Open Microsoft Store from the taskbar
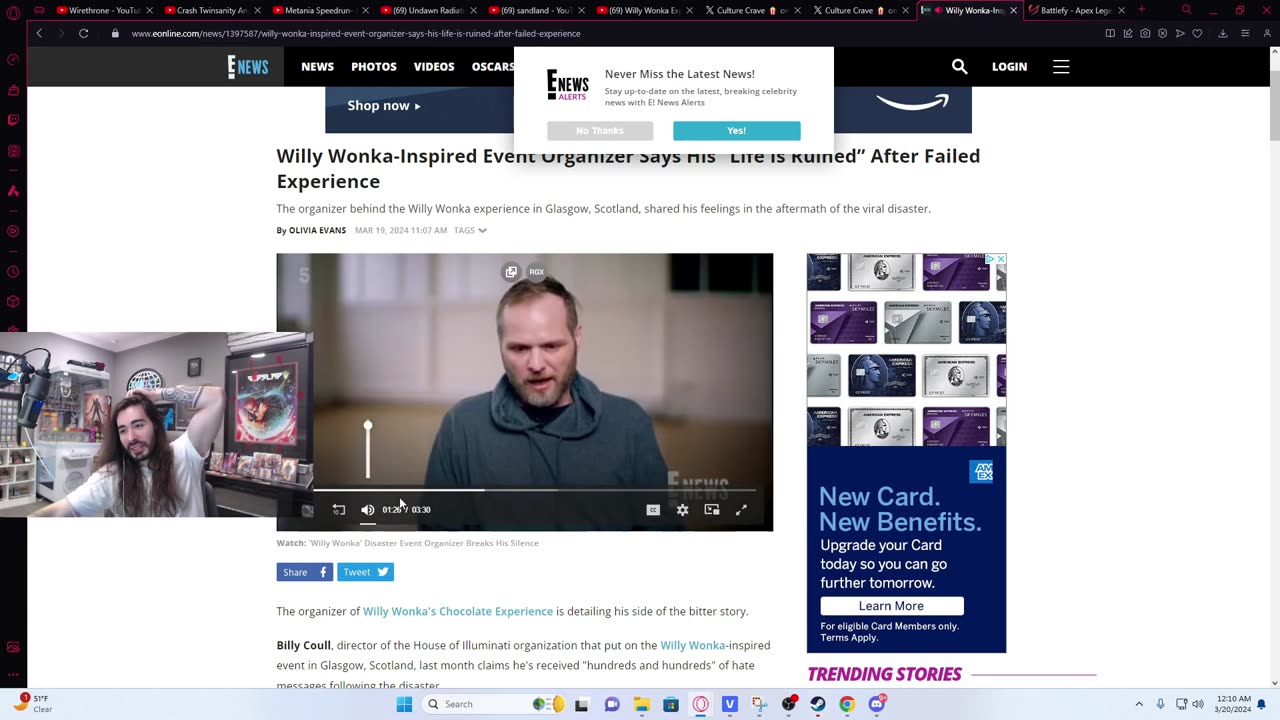The height and width of the screenshot is (720, 1280). pyautogui.click(x=671, y=704)
